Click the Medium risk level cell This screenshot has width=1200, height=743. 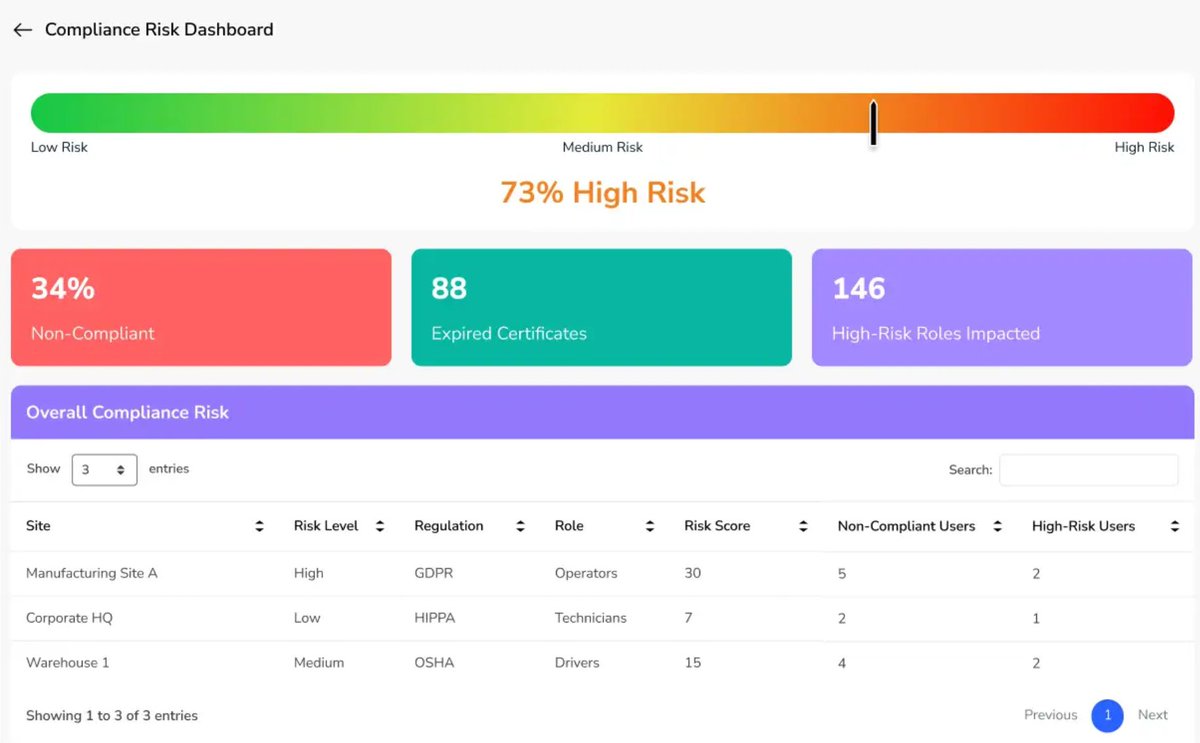[319, 663]
